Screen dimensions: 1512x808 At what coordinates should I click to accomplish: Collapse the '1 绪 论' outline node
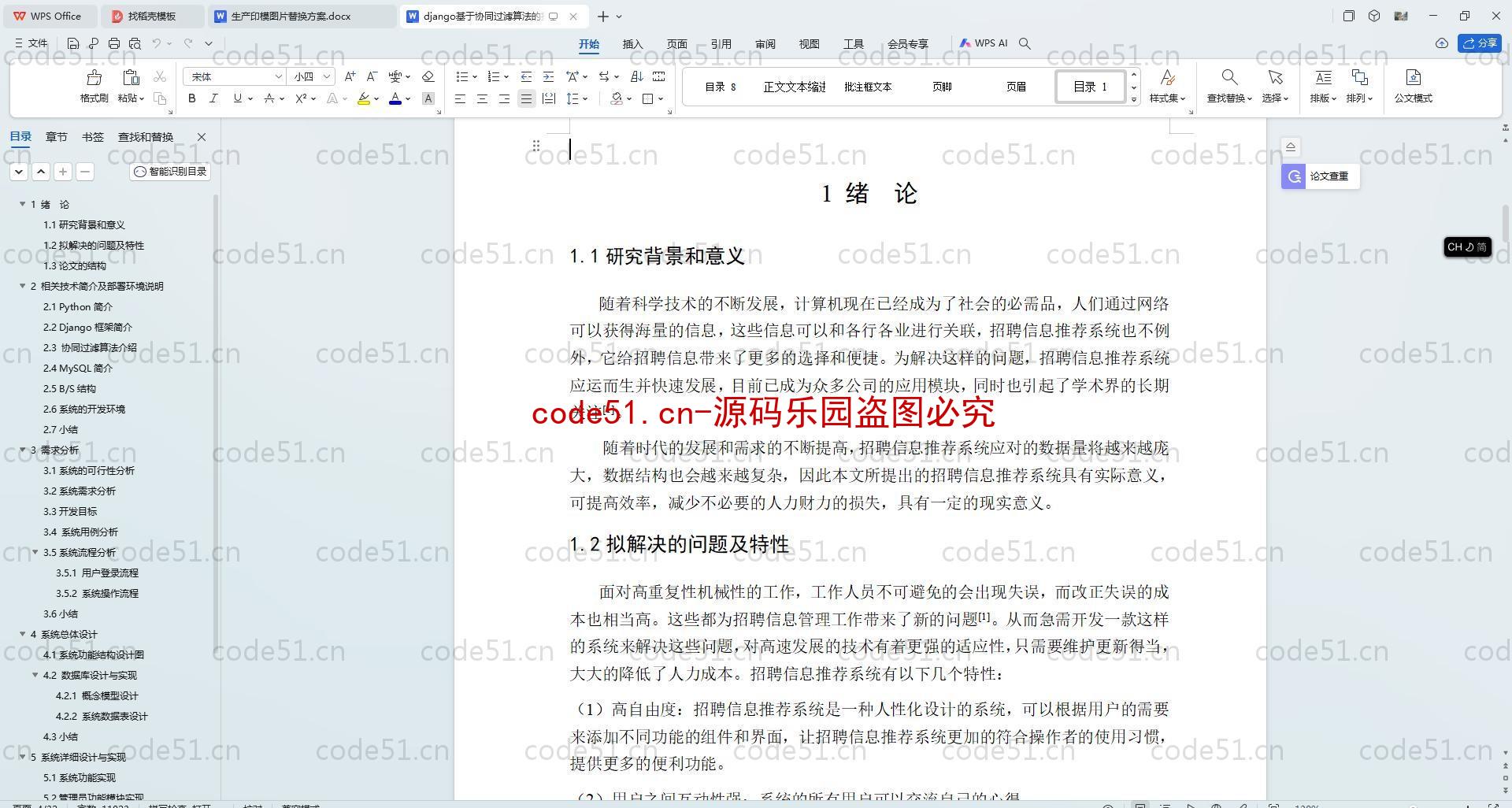pos(23,204)
